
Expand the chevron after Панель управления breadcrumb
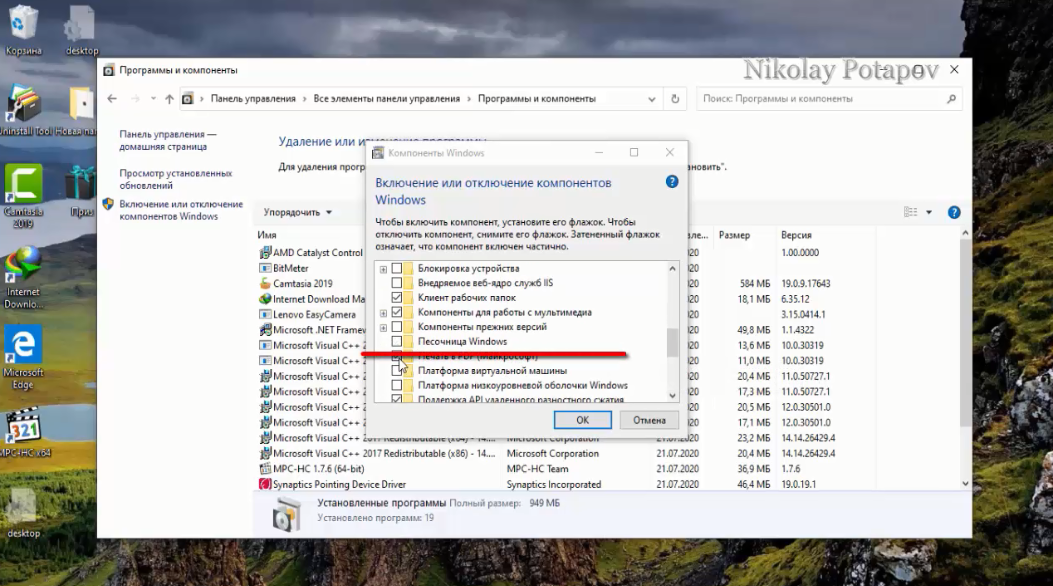(304, 99)
